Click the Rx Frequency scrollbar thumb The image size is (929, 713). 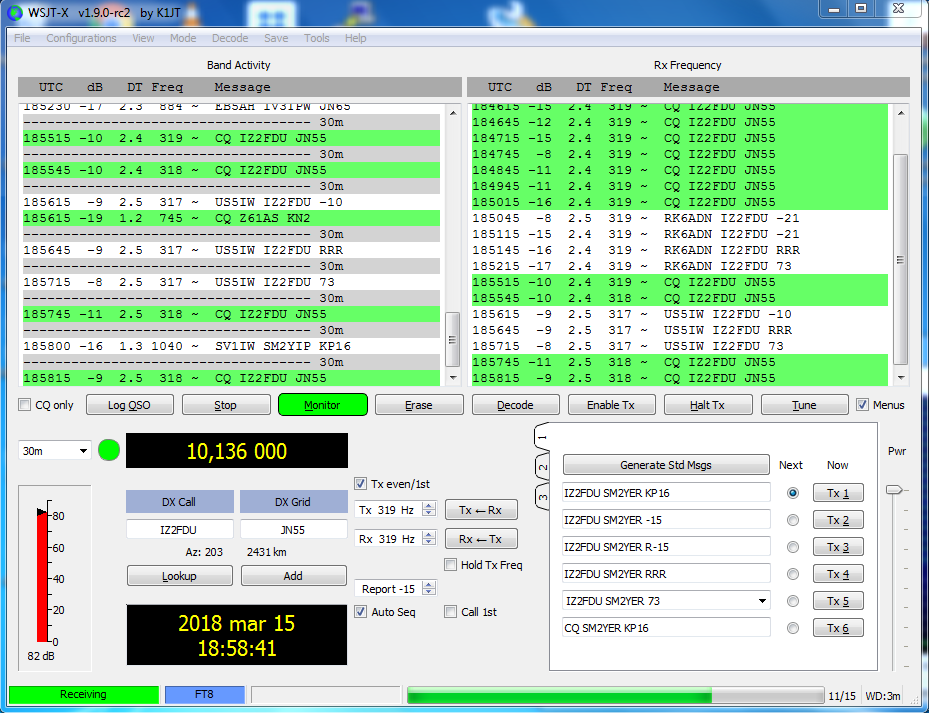[901, 259]
